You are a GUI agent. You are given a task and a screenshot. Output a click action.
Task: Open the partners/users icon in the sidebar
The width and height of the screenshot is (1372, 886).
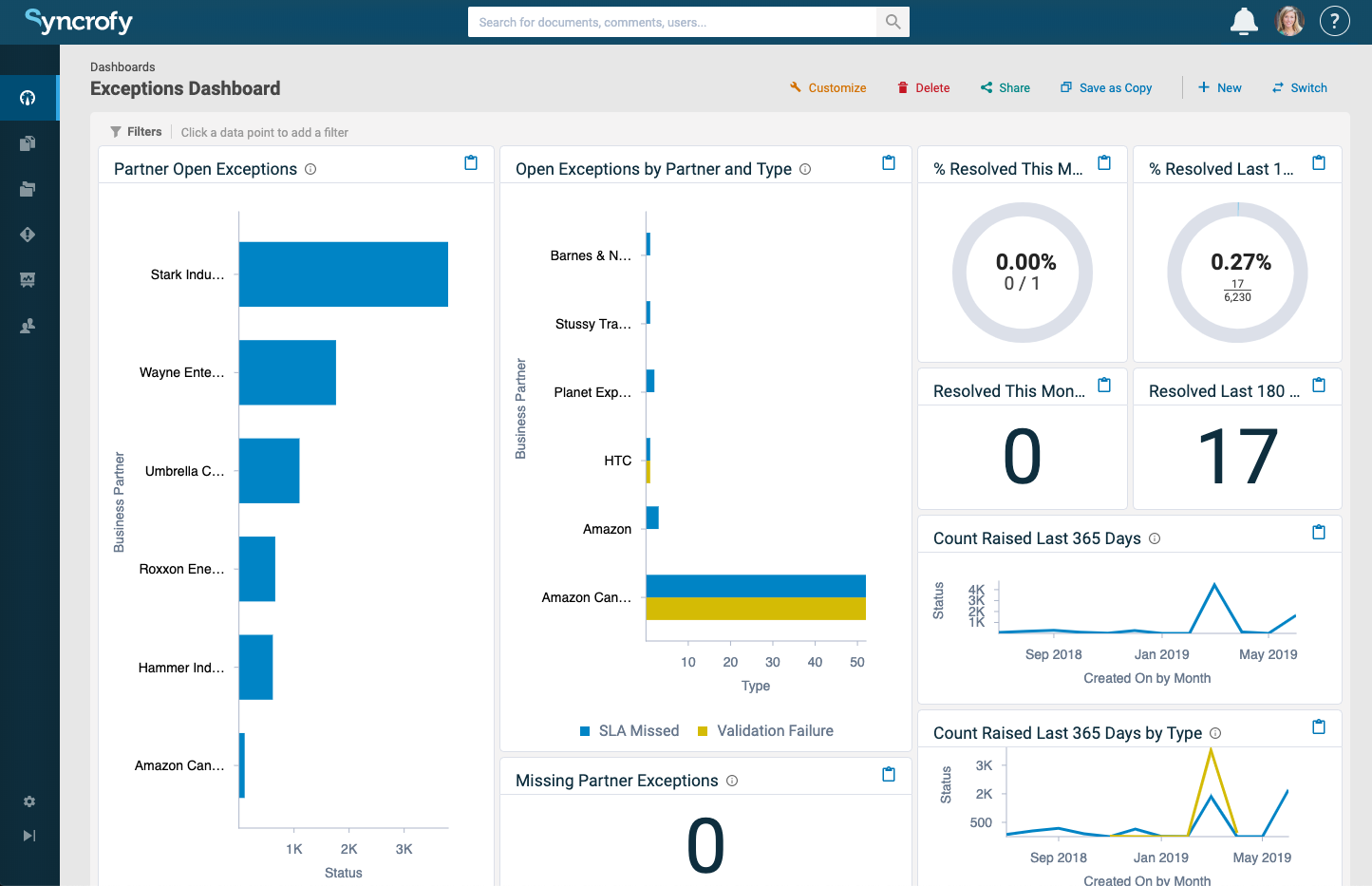tap(28, 325)
